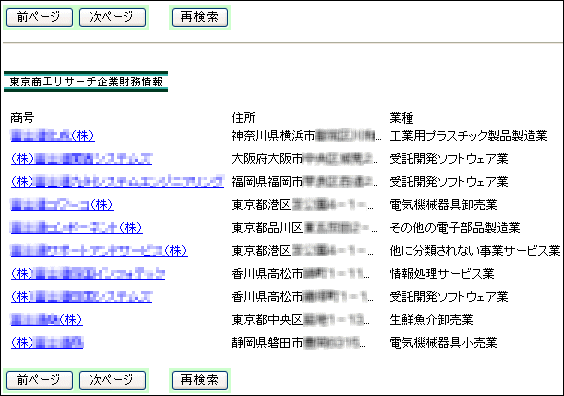The height and width of the screenshot is (396, 564).
Task: Open company link for 電気機械器具卸売業 row
Action: pyautogui.click(x=62, y=205)
